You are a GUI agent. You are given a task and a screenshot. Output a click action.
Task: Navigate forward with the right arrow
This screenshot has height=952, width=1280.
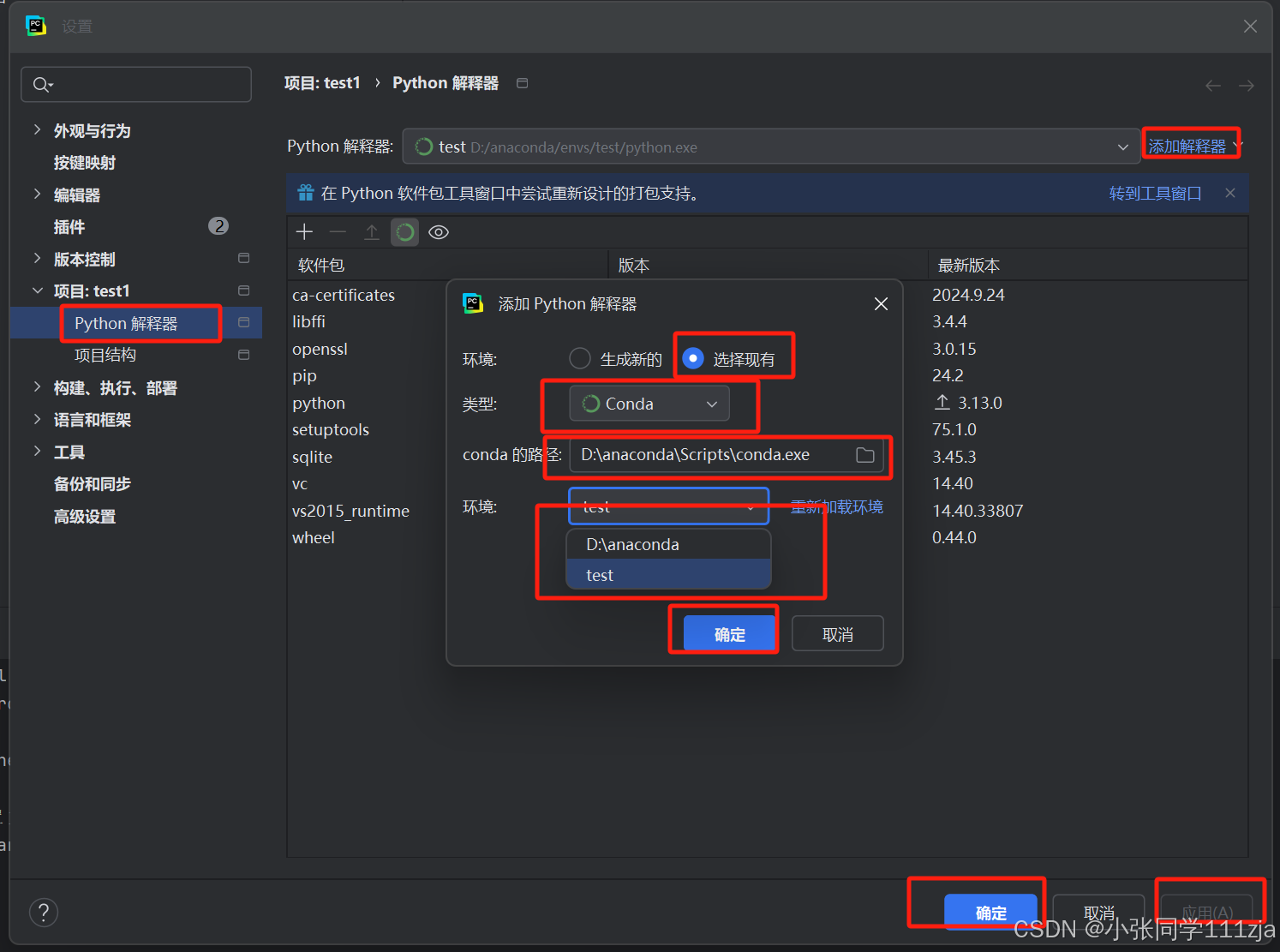tap(1247, 86)
